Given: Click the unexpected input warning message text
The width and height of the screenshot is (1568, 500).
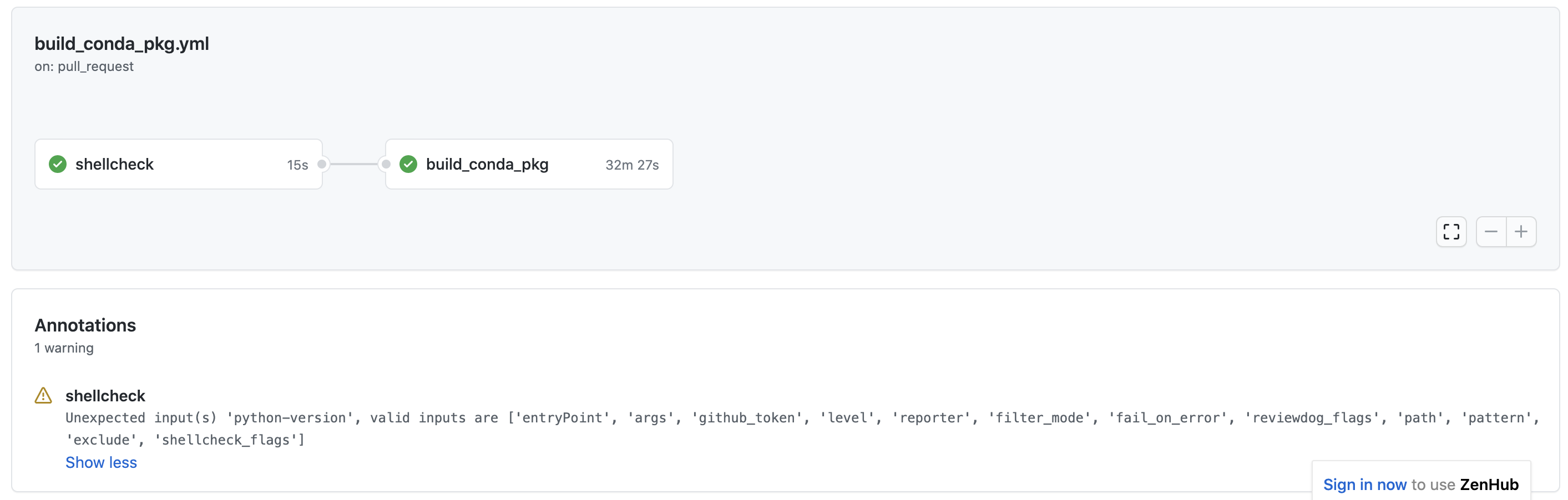Looking at the screenshot, I should [x=802, y=429].
